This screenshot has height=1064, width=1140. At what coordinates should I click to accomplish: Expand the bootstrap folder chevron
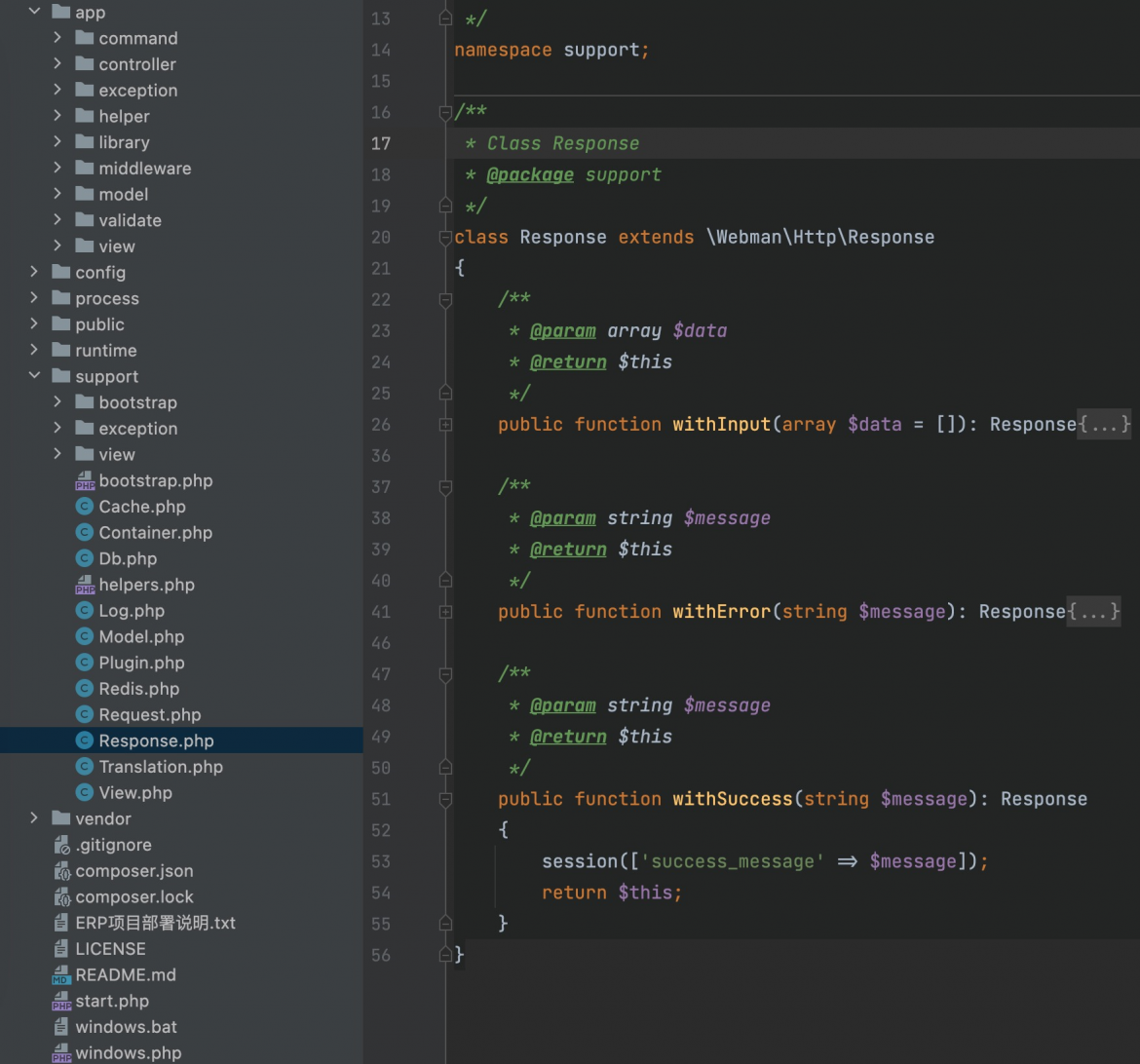click(x=57, y=401)
